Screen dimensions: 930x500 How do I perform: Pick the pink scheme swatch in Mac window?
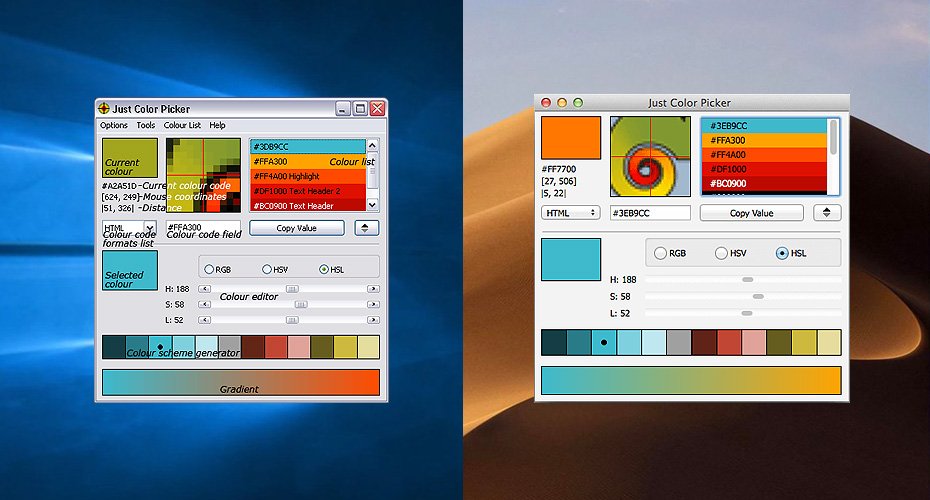pyautogui.click(x=753, y=343)
